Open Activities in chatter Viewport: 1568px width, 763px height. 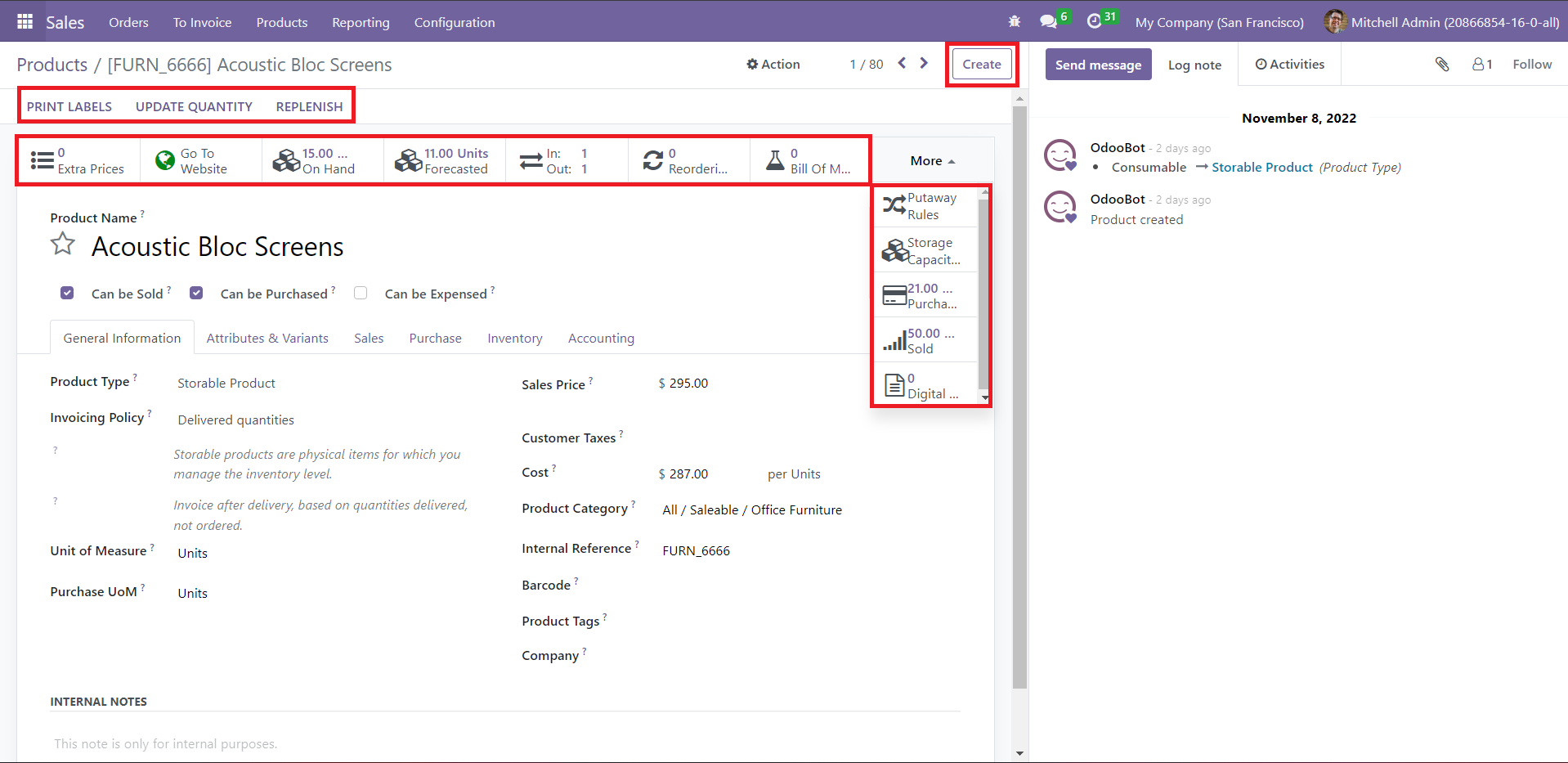point(1289,64)
